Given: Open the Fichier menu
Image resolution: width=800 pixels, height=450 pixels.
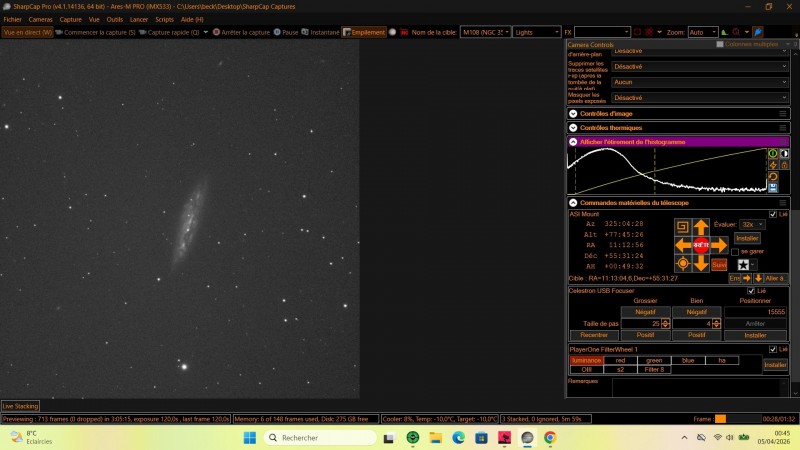Looking at the screenshot, I should coord(12,19).
